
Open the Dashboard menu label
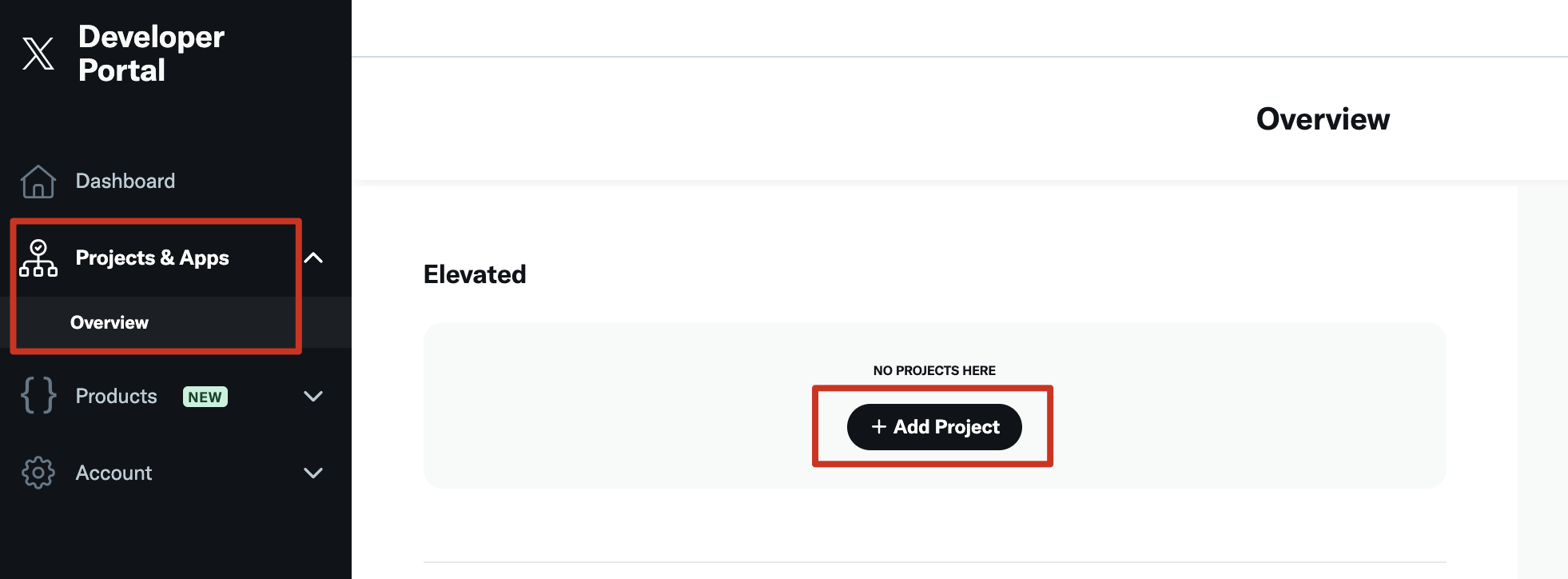125,181
